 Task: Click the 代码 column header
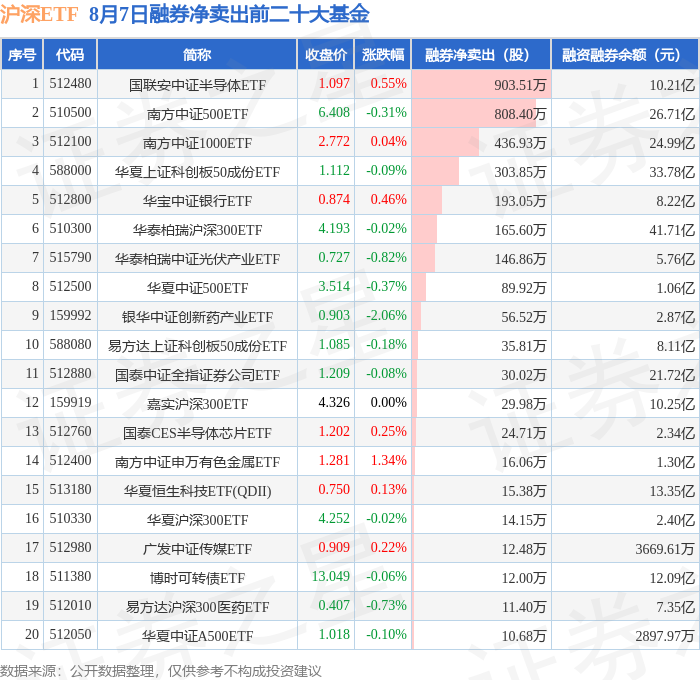tap(70, 54)
